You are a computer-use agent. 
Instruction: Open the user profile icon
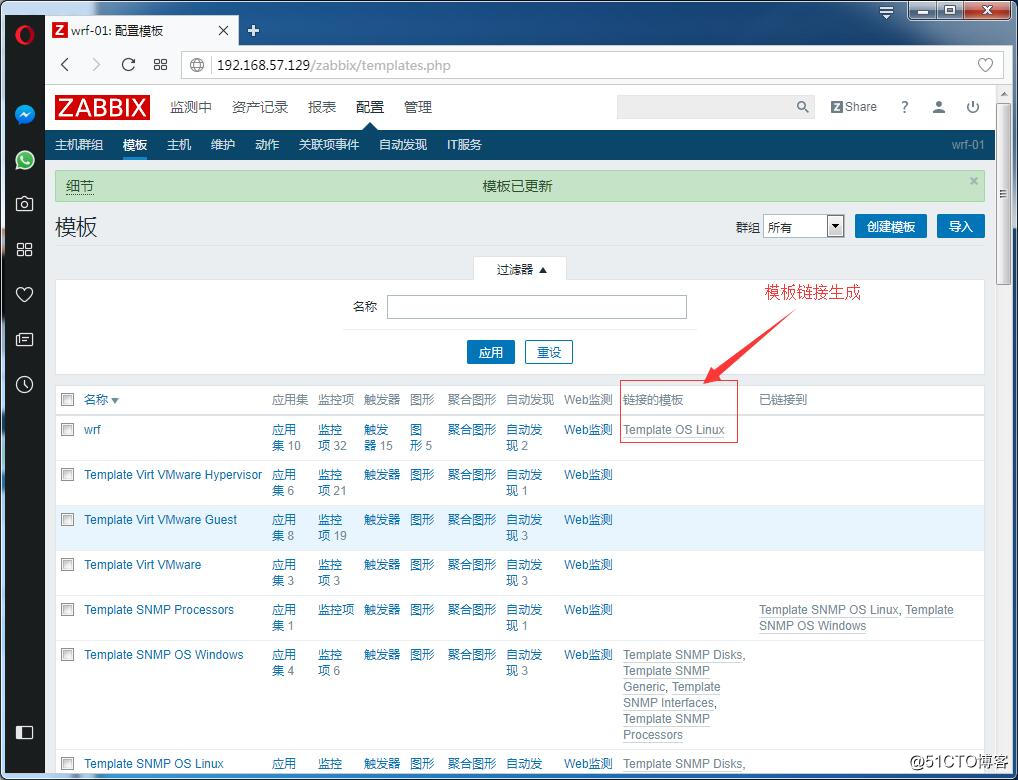pos(939,107)
